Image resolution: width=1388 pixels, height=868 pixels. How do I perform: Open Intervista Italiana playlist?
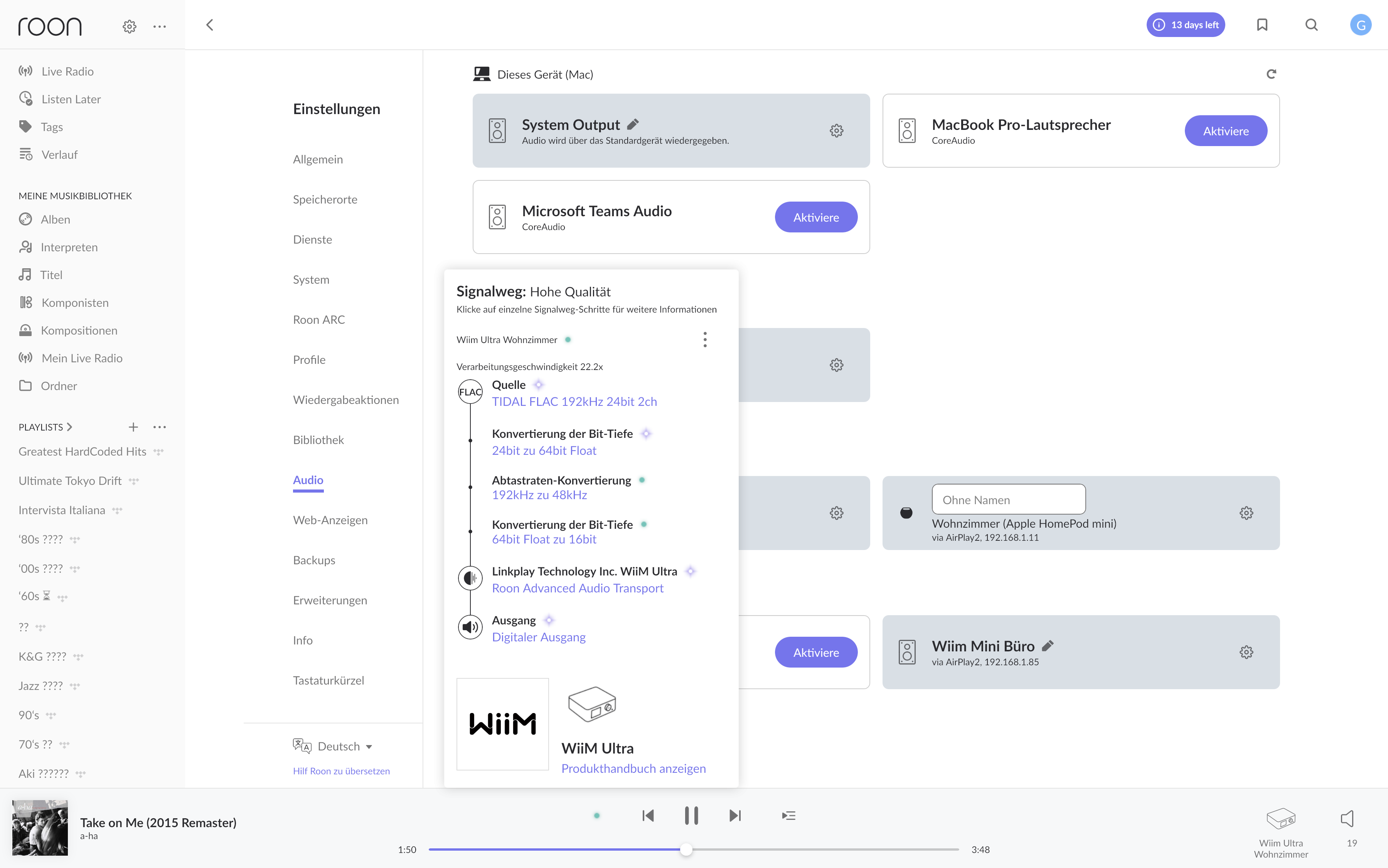coord(62,510)
